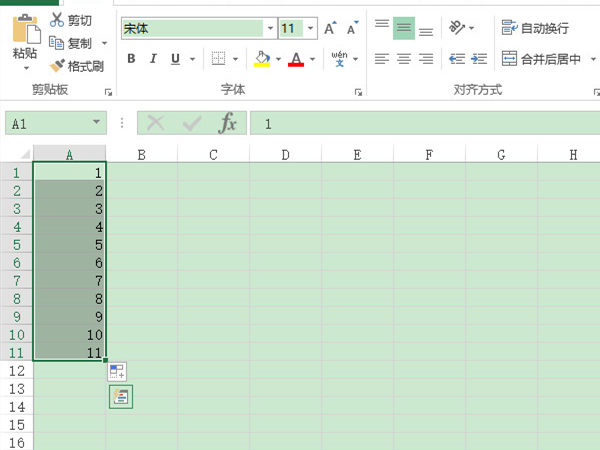Click the Paste (粘贴) button
Viewport: 600px width, 450px height.
pyautogui.click(x=24, y=40)
